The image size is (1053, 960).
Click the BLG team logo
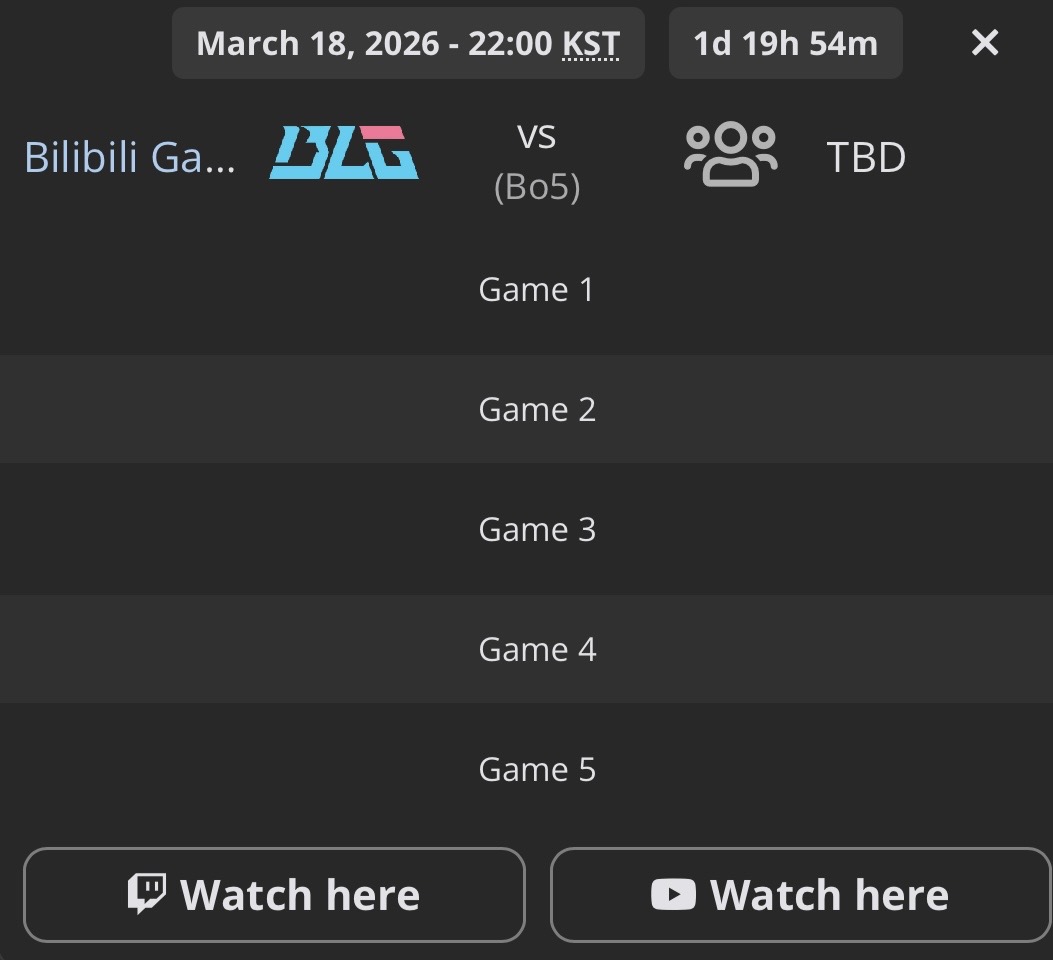pos(344,153)
